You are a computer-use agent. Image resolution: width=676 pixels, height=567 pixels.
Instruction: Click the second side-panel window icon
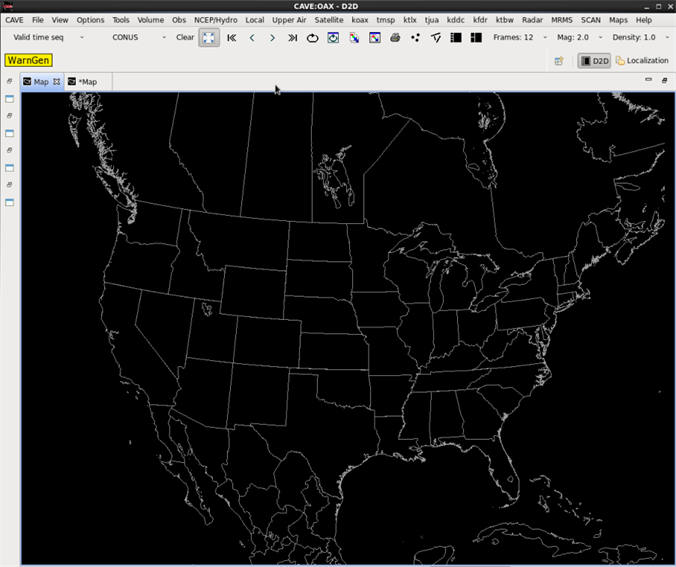(9, 133)
